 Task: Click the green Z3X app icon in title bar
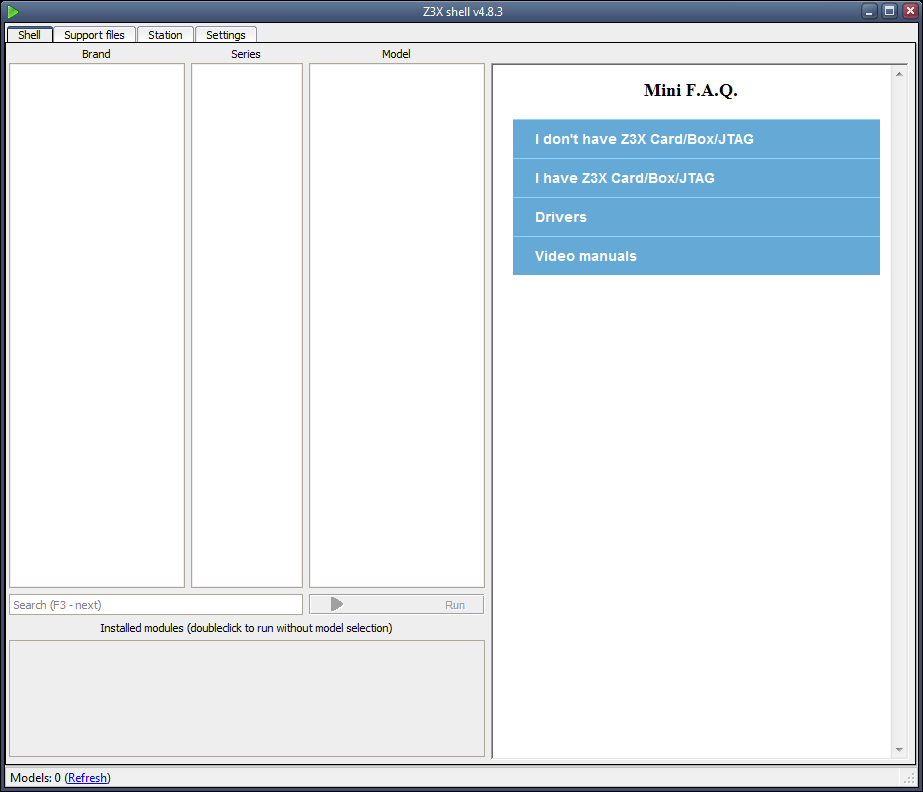(12, 11)
